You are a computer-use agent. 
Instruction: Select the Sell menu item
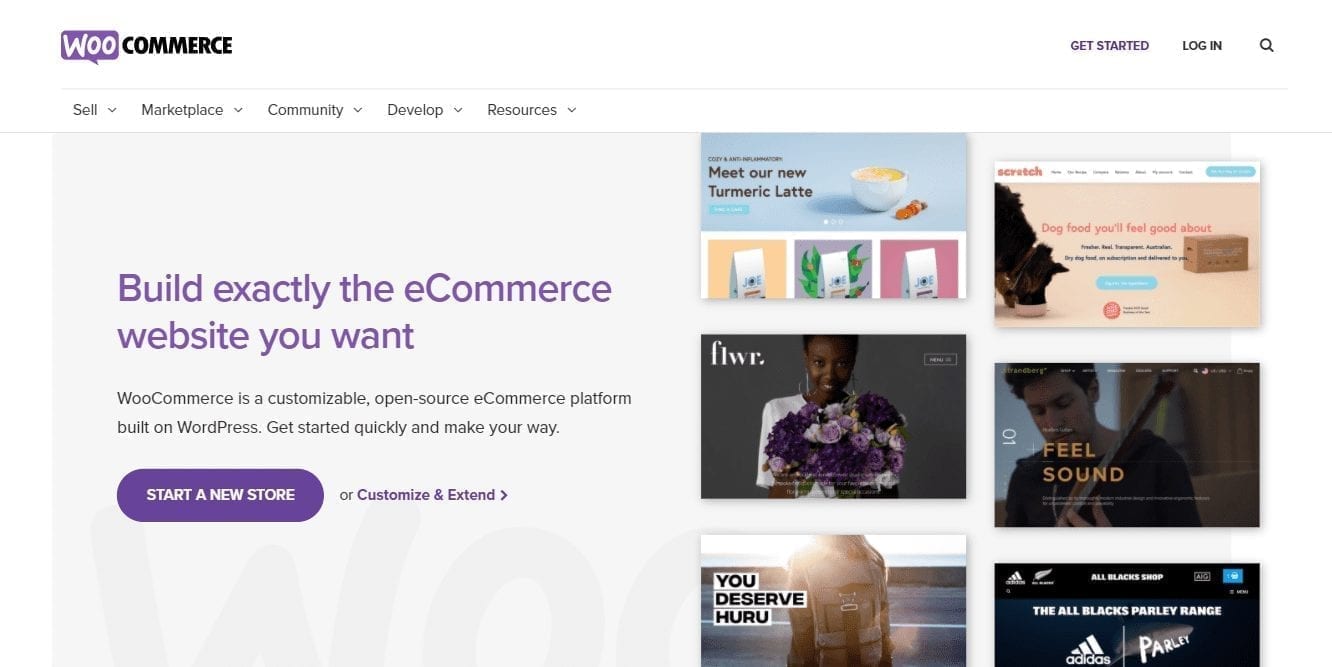[x=85, y=110]
